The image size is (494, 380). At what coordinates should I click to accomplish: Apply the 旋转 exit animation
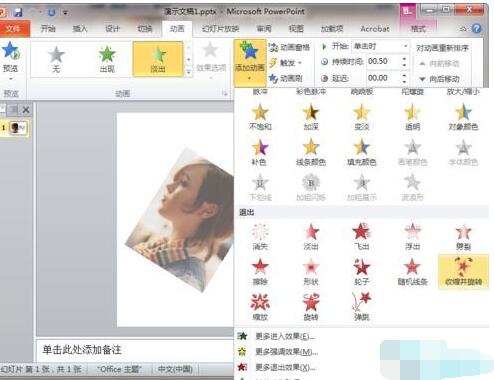pos(311,307)
